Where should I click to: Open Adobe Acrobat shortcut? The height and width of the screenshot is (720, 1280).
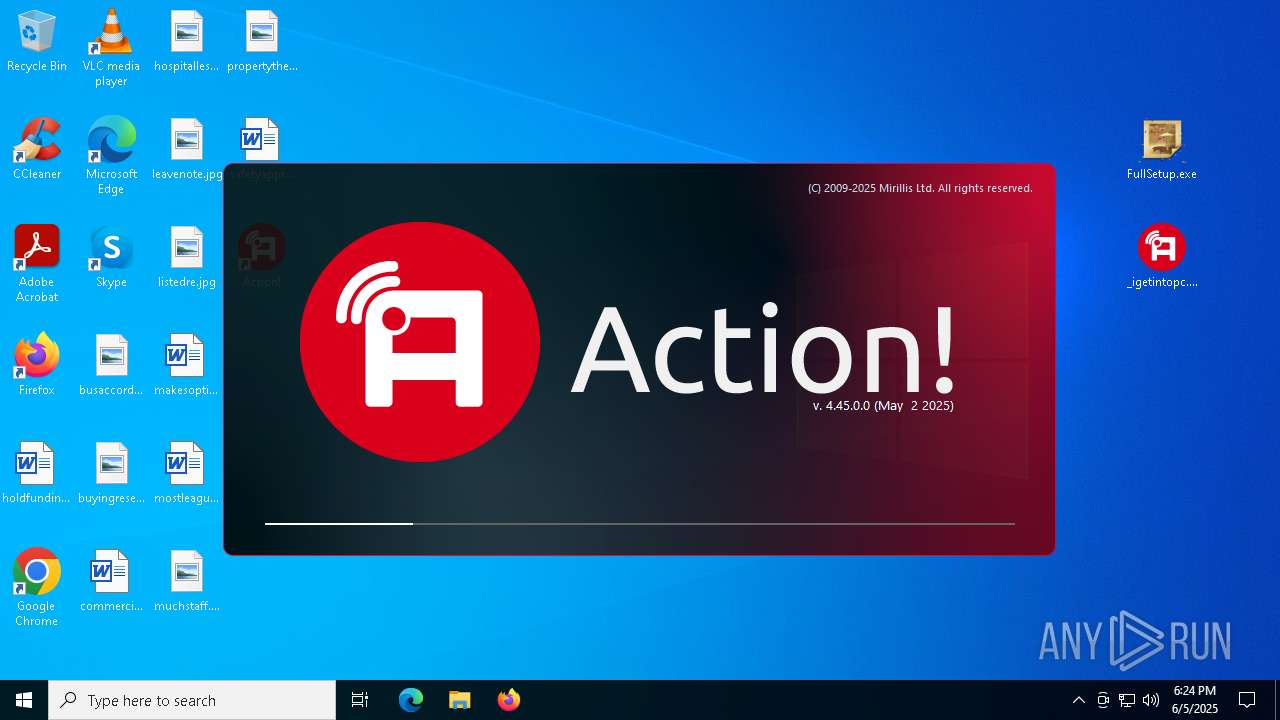coord(37,263)
